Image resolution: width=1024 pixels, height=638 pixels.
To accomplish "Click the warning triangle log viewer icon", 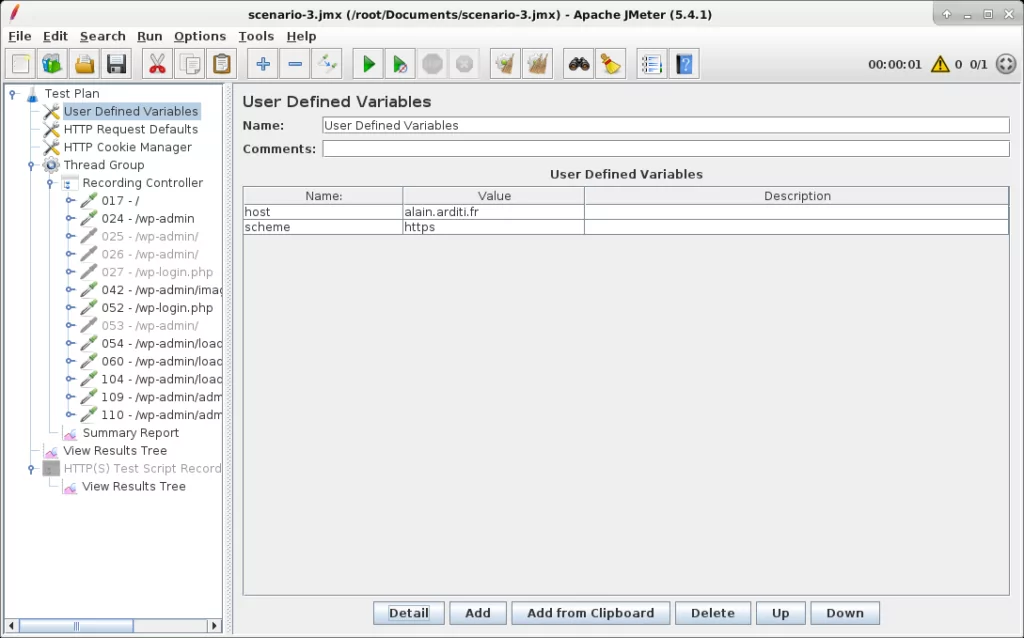I will click(x=940, y=65).
